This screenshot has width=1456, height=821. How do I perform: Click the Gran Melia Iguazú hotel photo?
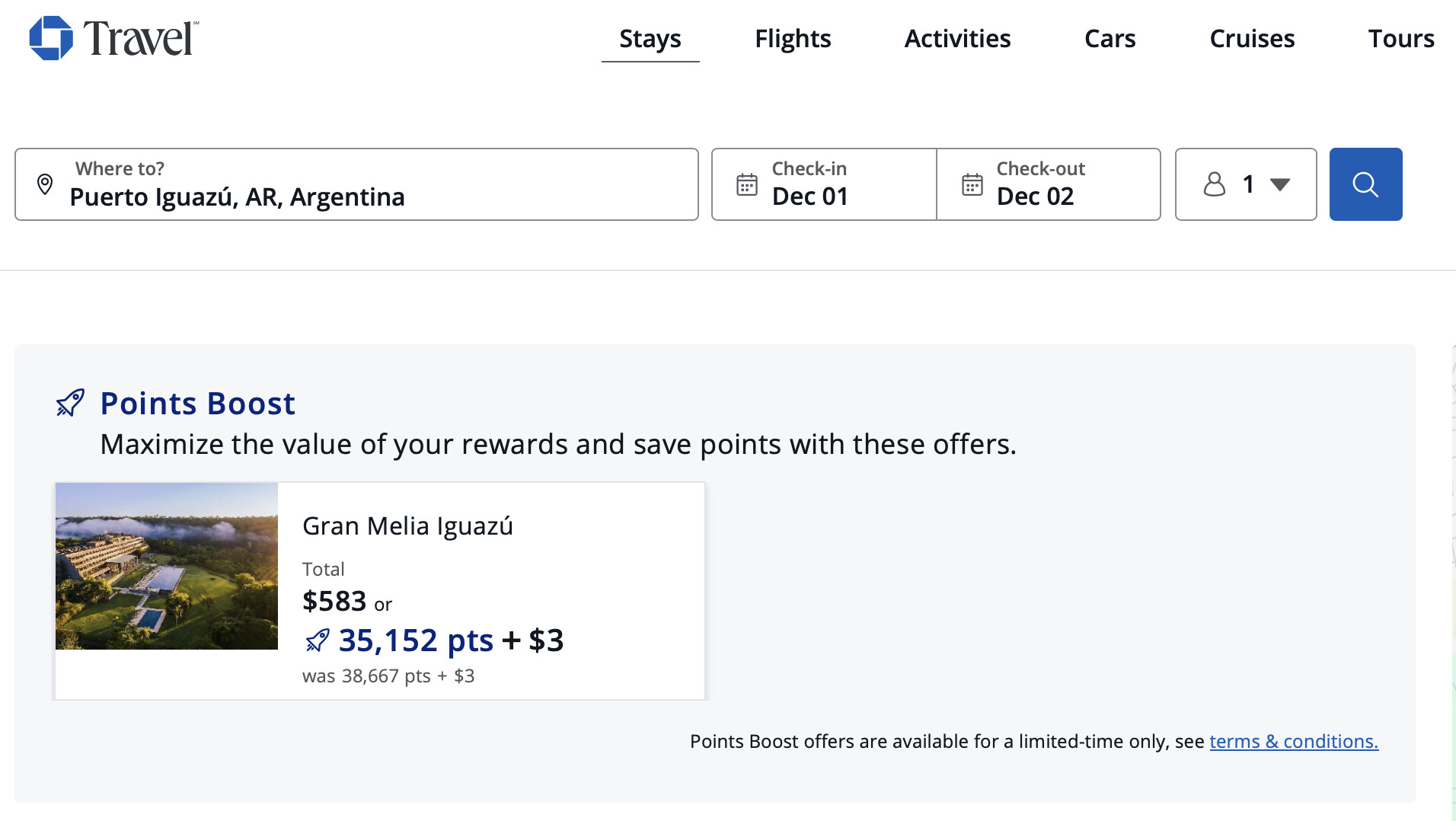[x=167, y=566]
